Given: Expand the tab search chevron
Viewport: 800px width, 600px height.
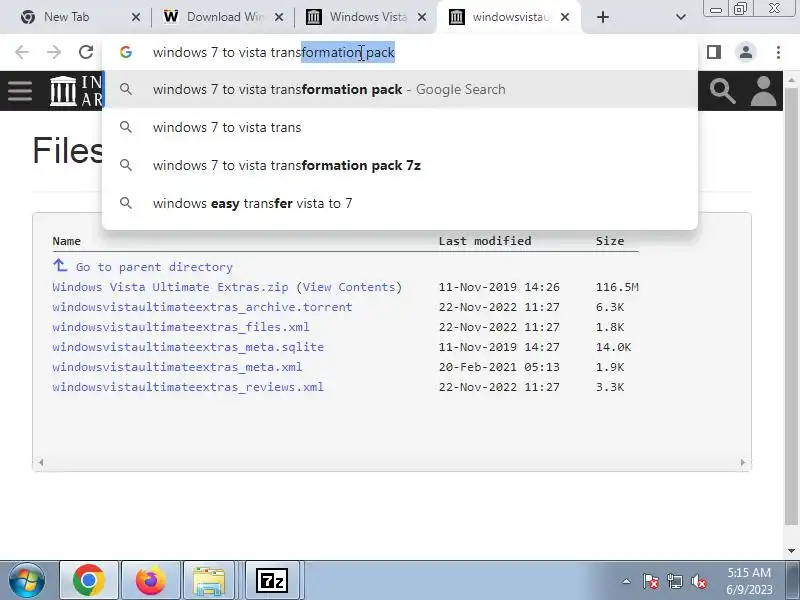Looking at the screenshot, I should click(x=681, y=17).
